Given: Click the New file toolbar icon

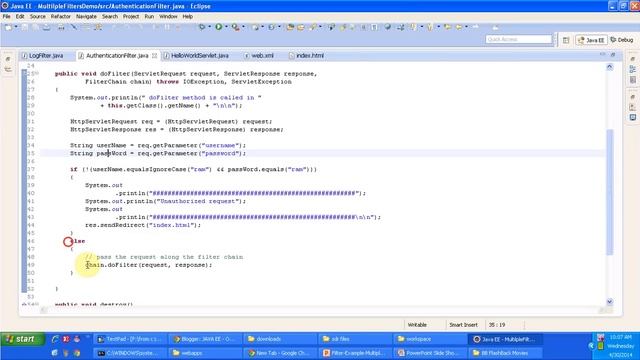Looking at the screenshot, I should click(9, 27).
